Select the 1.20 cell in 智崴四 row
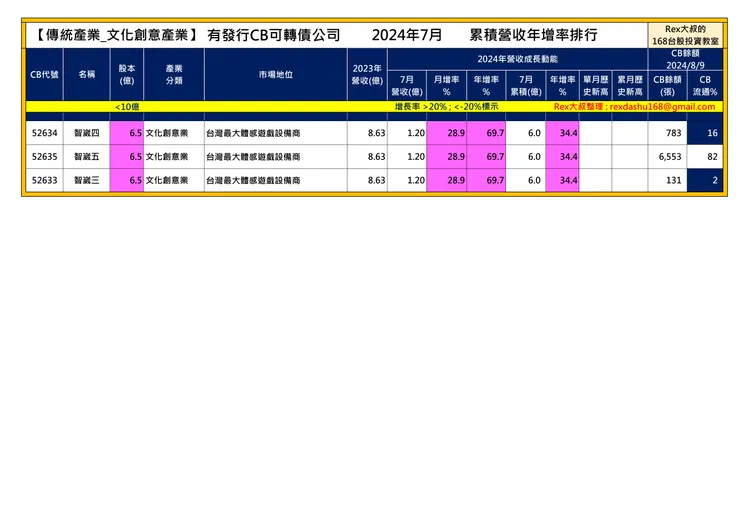Image resolution: width=740 pixels, height=523 pixels. click(407, 133)
